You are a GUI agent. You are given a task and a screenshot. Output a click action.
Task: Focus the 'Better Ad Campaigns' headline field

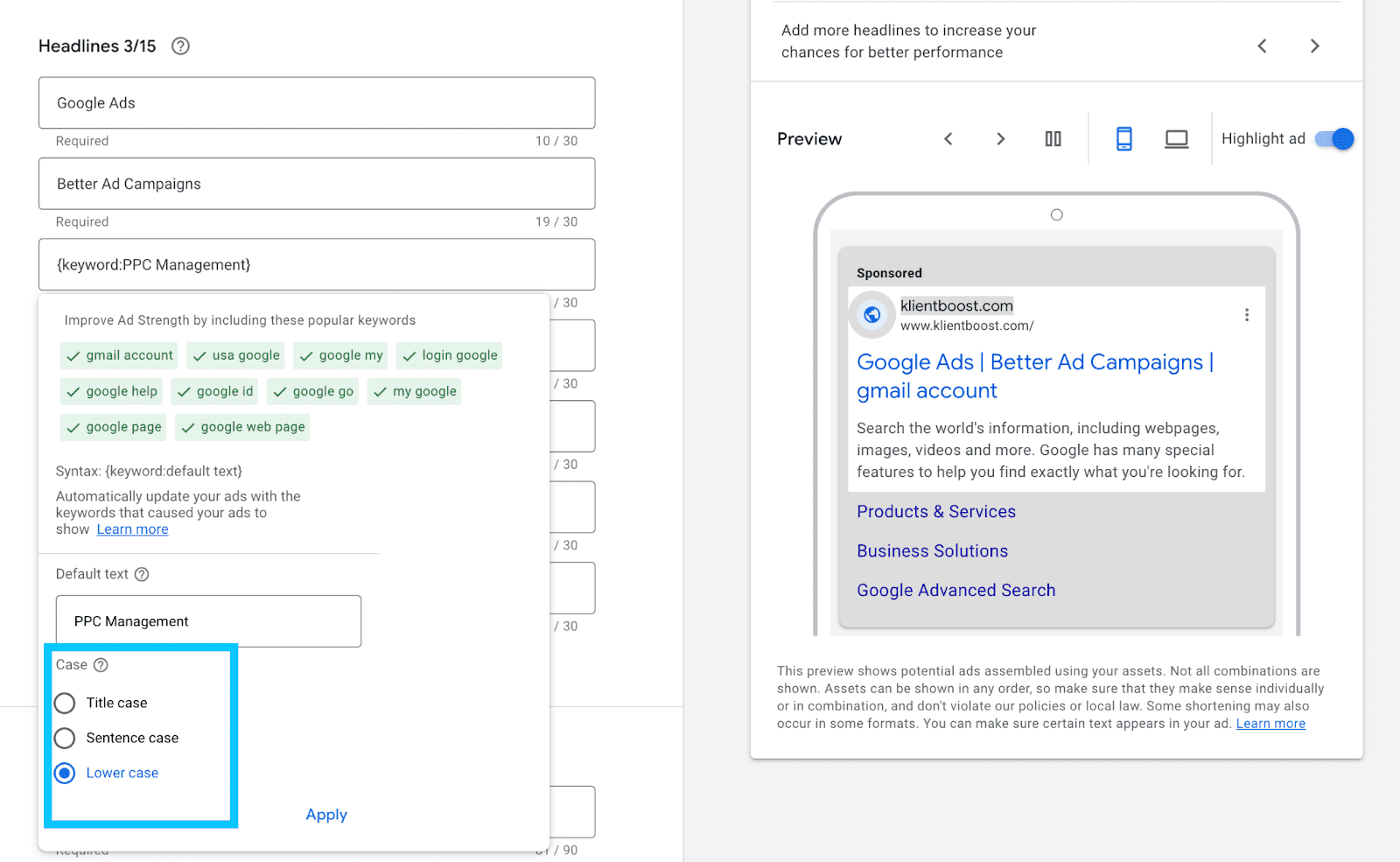(317, 184)
